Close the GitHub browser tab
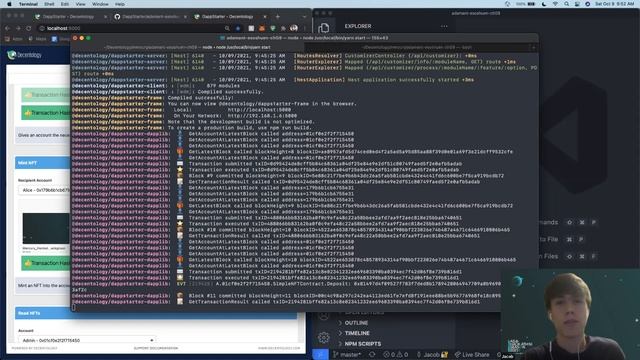This screenshot has height=360, width=640. 185,17
